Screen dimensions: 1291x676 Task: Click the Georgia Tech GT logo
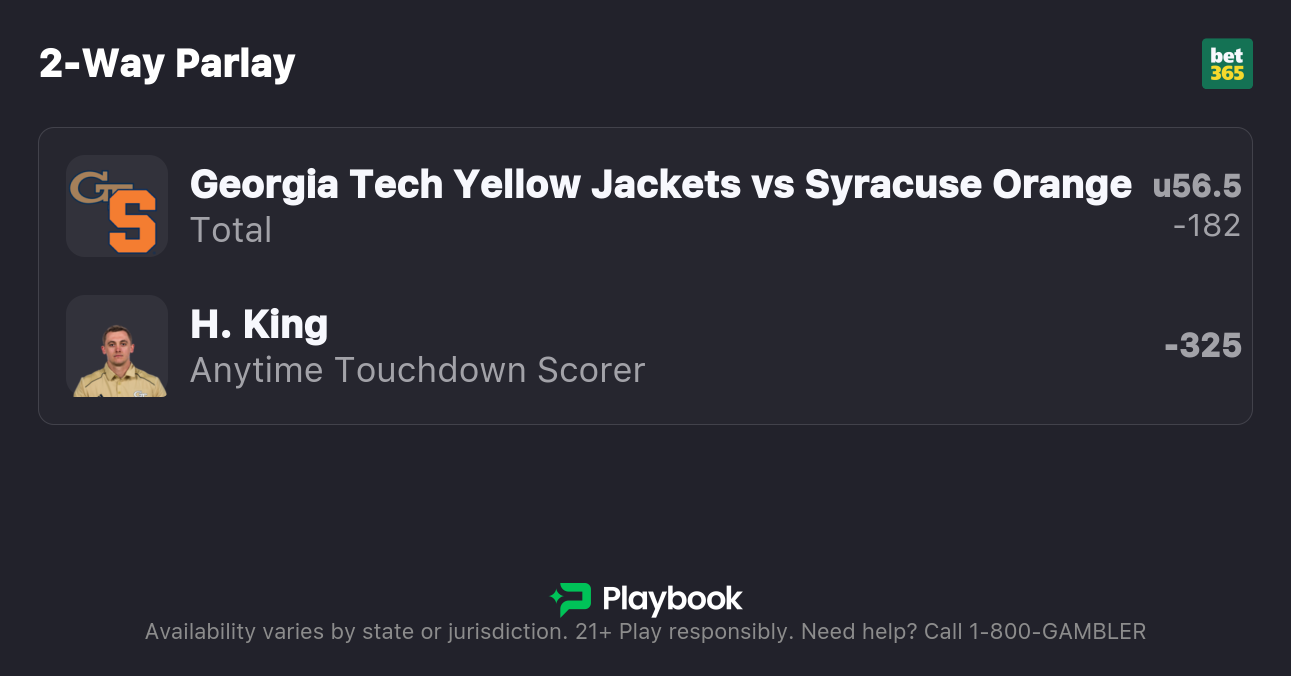click(x=90, y=187)
